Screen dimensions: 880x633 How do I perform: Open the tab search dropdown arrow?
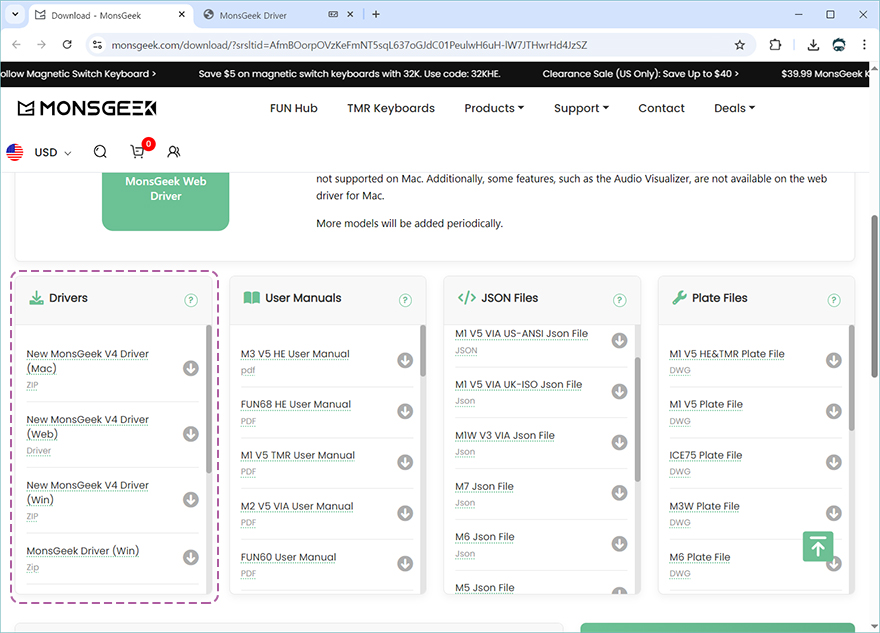[15, 15]
